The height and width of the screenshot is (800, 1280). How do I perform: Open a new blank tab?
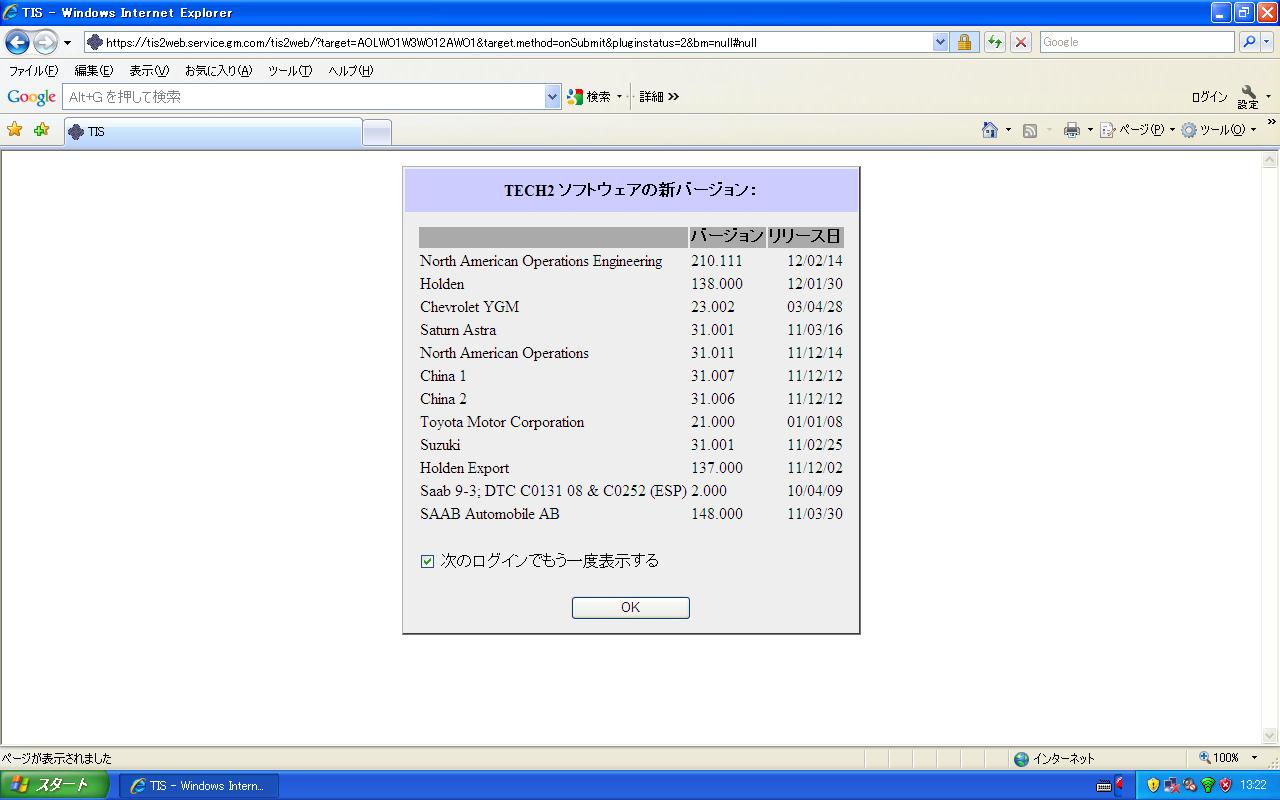pyautogui.click(x=377, y=132)
